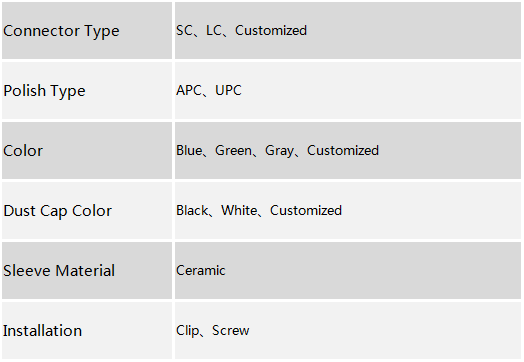Select the Blue, Green, Gray, Customized cell

point(348,150)
